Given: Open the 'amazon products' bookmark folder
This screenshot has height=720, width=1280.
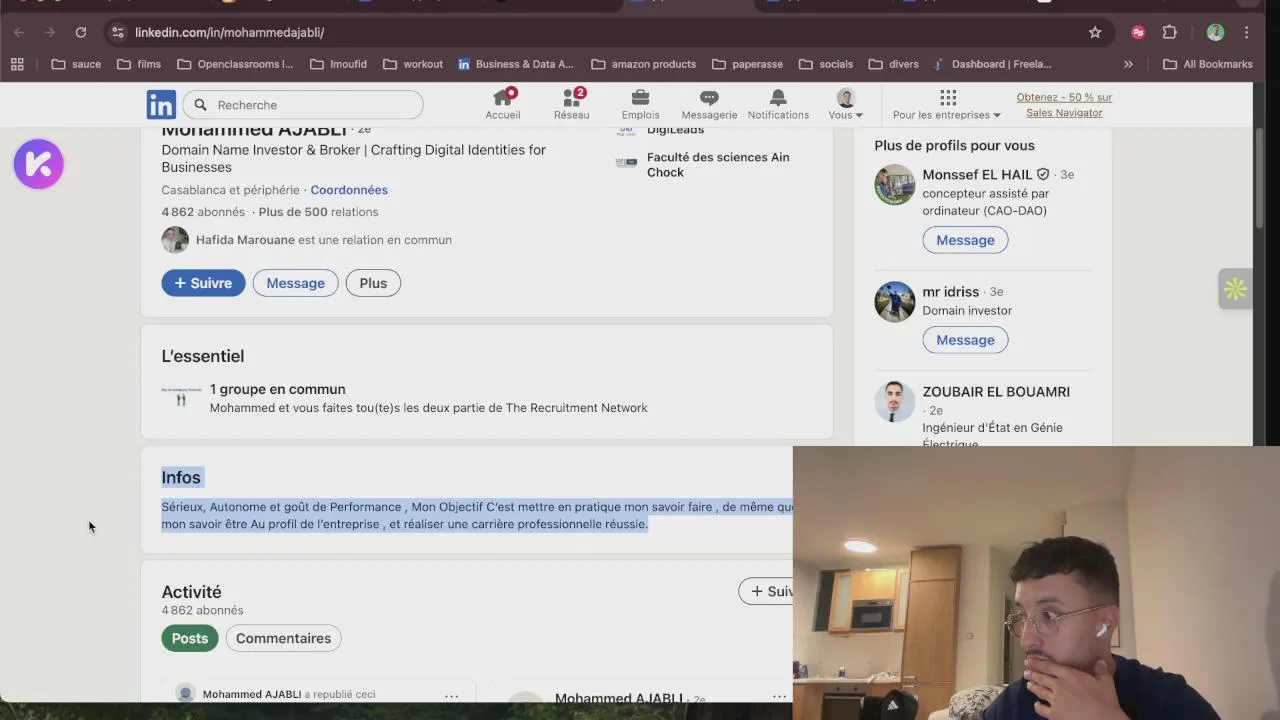Looking at the screenshot, I should [644, 64].
